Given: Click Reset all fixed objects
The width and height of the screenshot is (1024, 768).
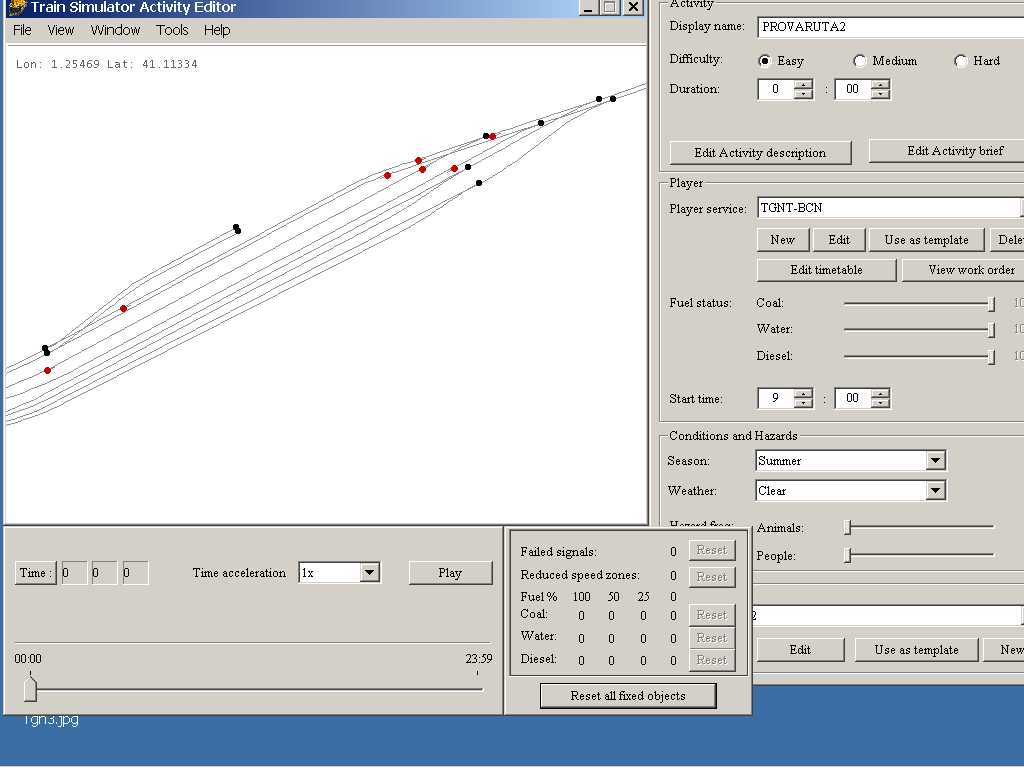Looking at the screenshot, I should point(628,696).
